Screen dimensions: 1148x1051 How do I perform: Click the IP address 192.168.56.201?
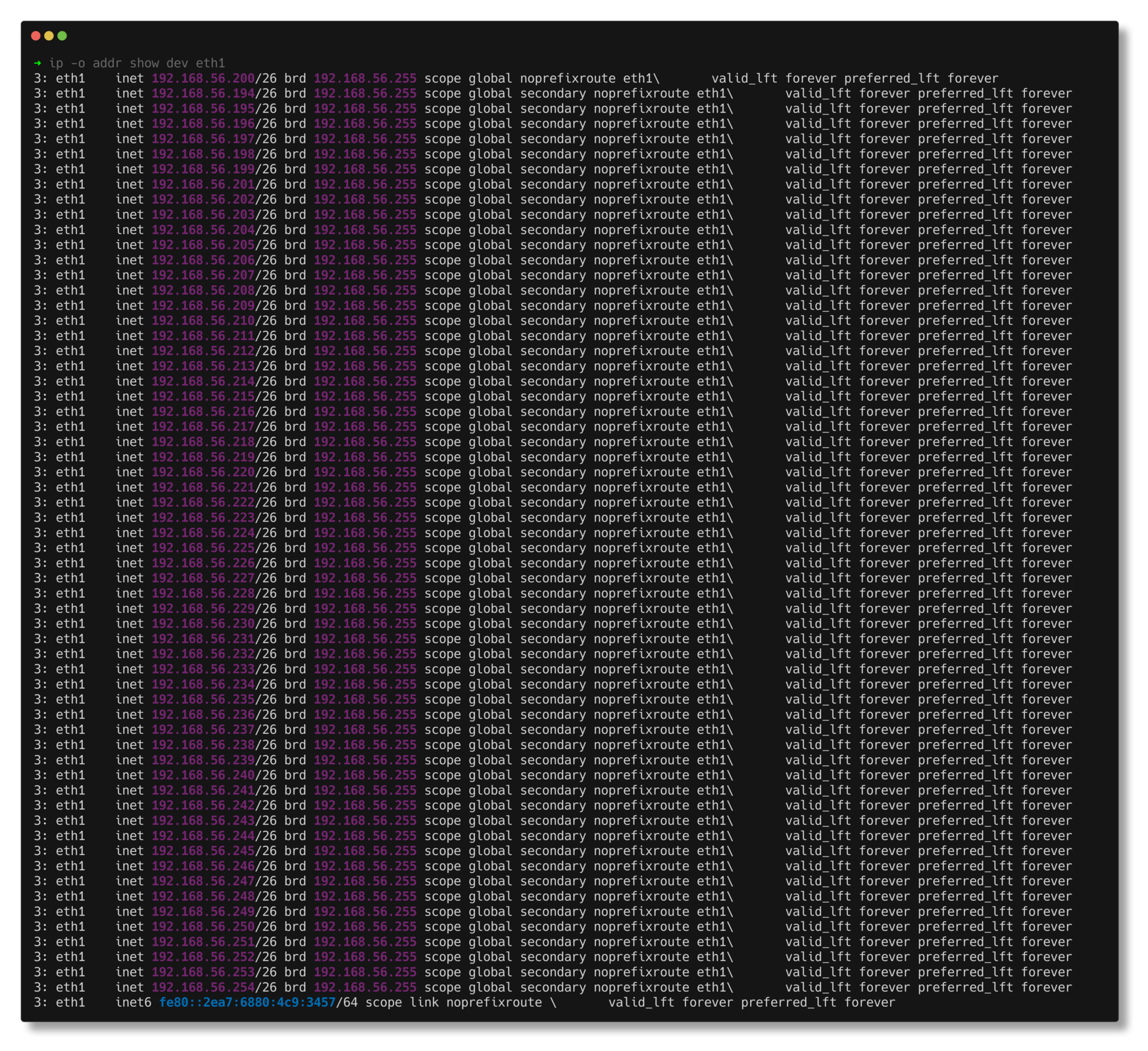coord(203,185)
